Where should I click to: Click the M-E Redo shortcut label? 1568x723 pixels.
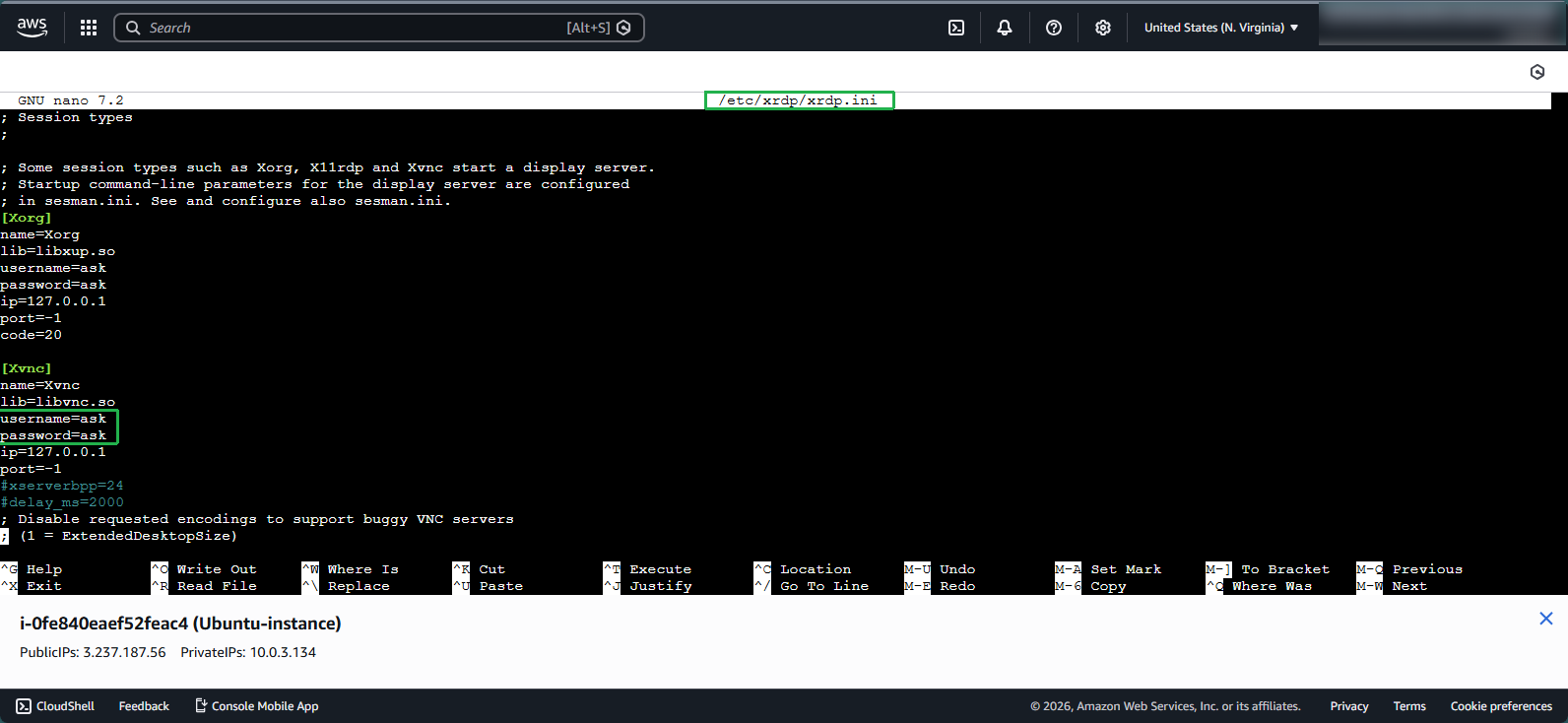[940, 586]
